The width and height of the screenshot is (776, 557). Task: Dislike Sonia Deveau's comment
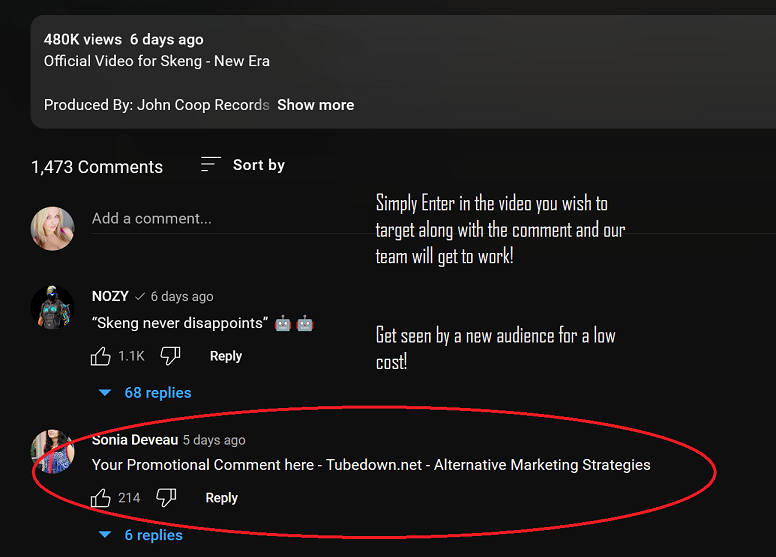(166, 498)
